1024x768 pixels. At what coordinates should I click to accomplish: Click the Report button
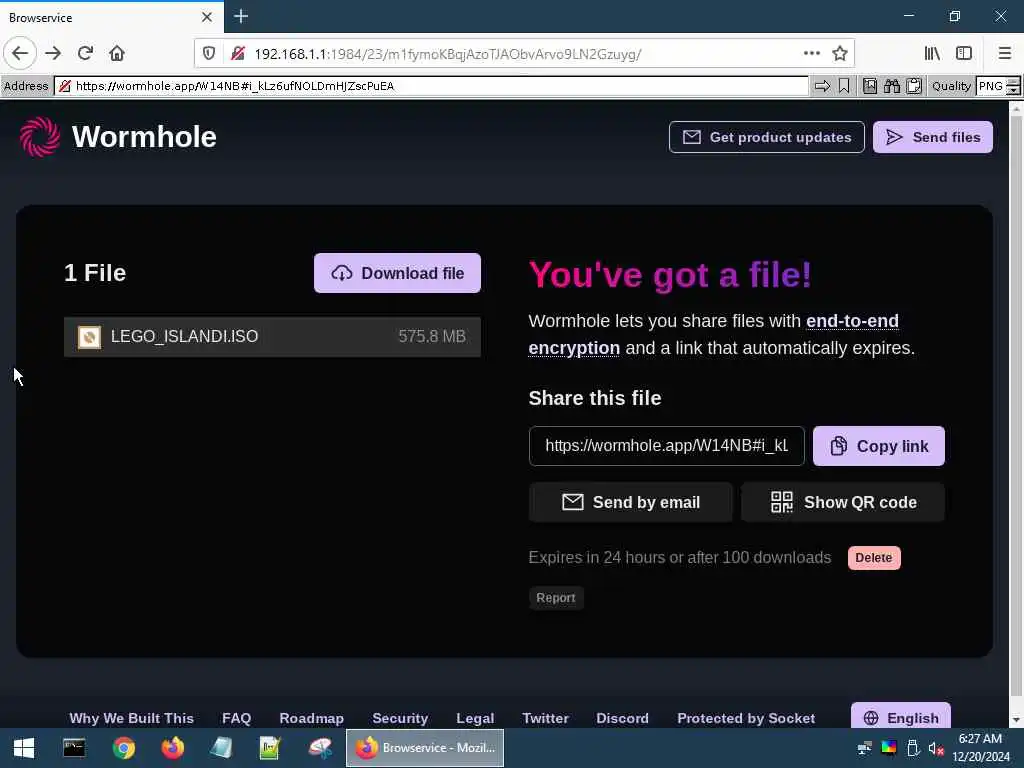[x=556, y=598]
